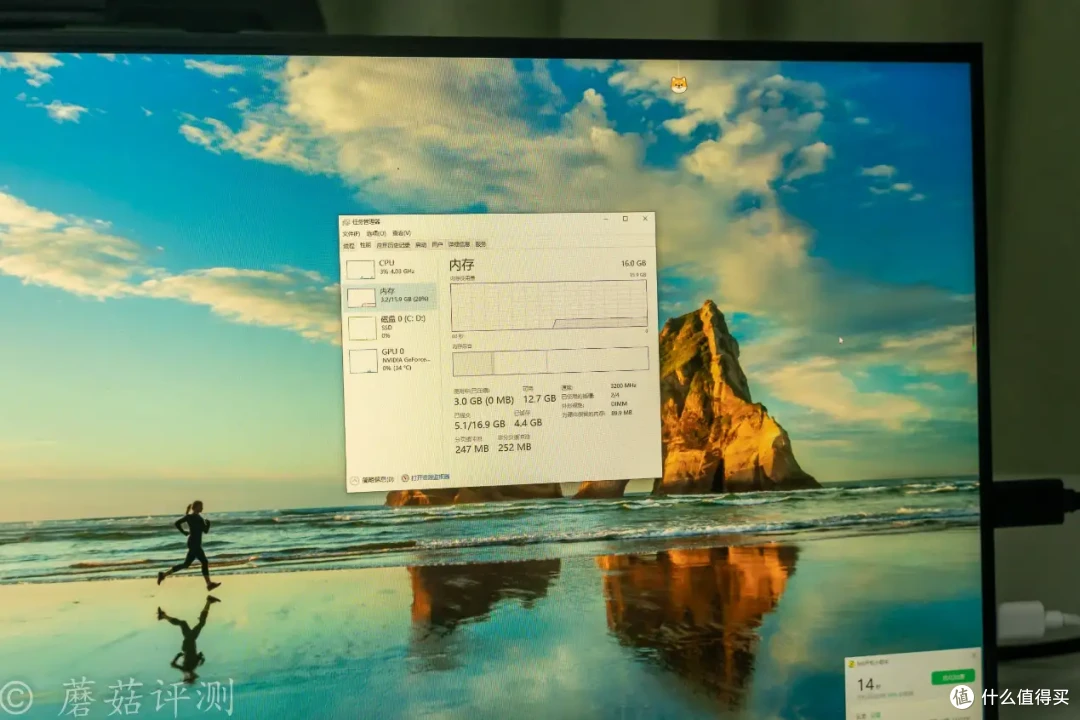Click the 4.4 GB cached value
Viewport: 1080px width, 720px height.
(x=528, y=422)
